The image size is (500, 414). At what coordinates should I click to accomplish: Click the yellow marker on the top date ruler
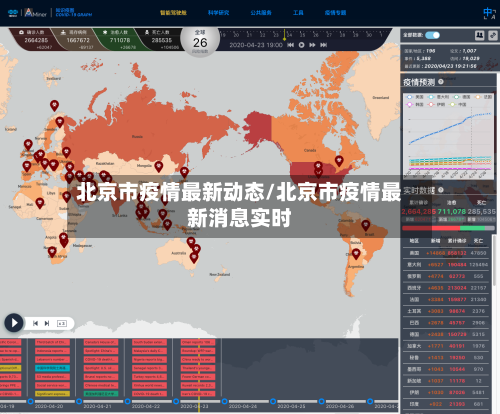point(284,35)
